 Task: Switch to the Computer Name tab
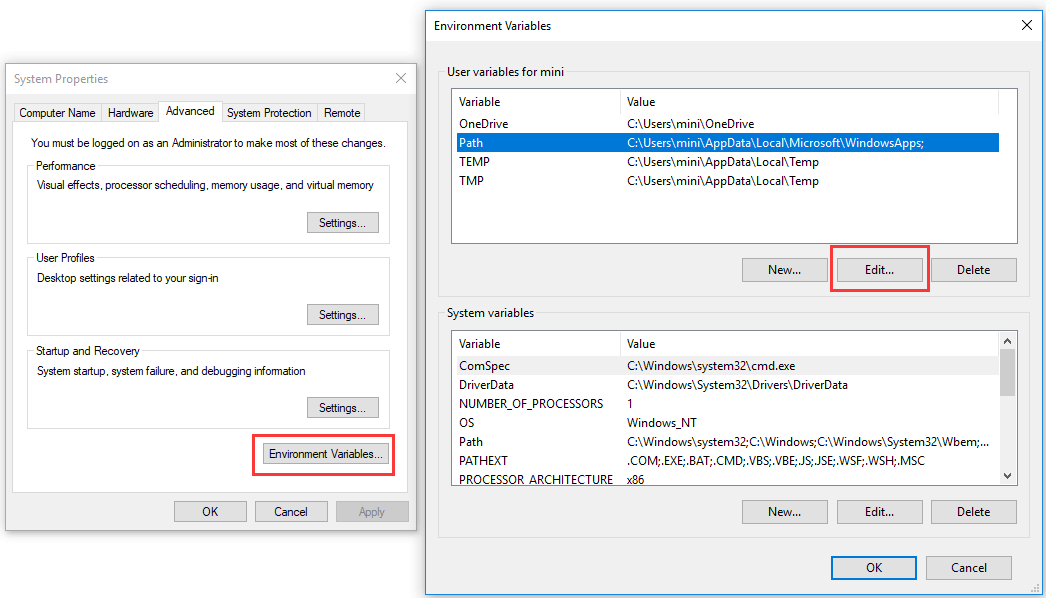point(57,112)
